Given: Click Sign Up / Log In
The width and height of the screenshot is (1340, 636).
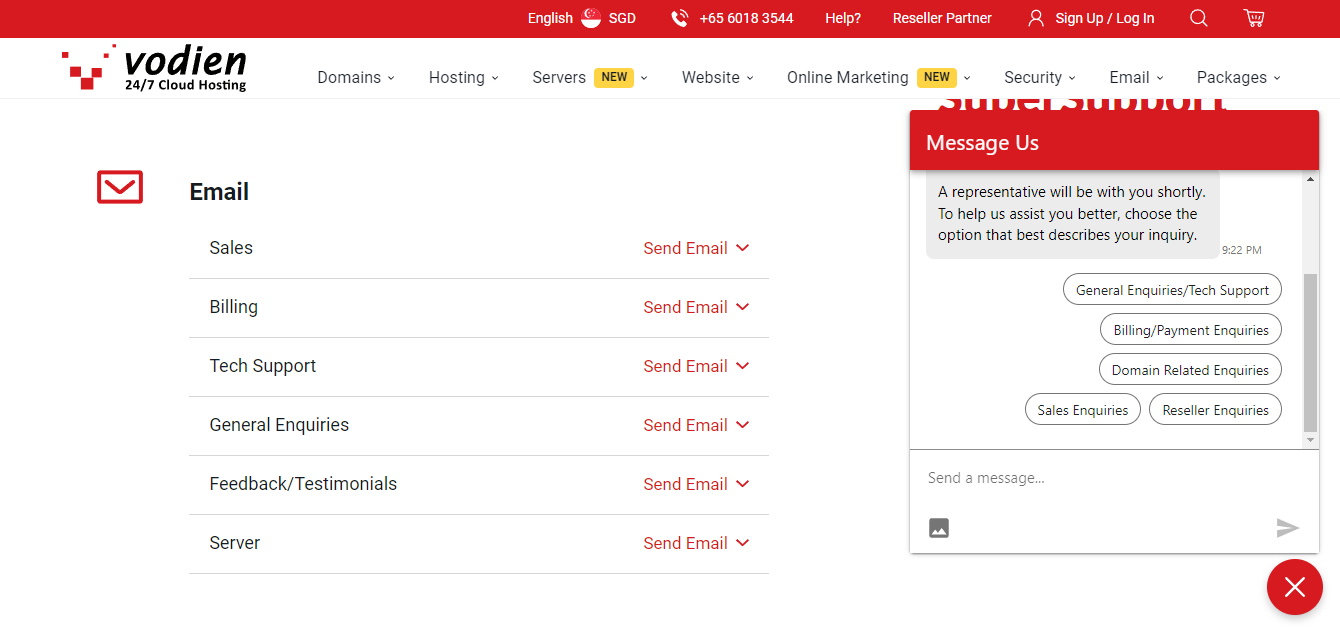Looking at the screenshot, I should tap(1105, 18).
